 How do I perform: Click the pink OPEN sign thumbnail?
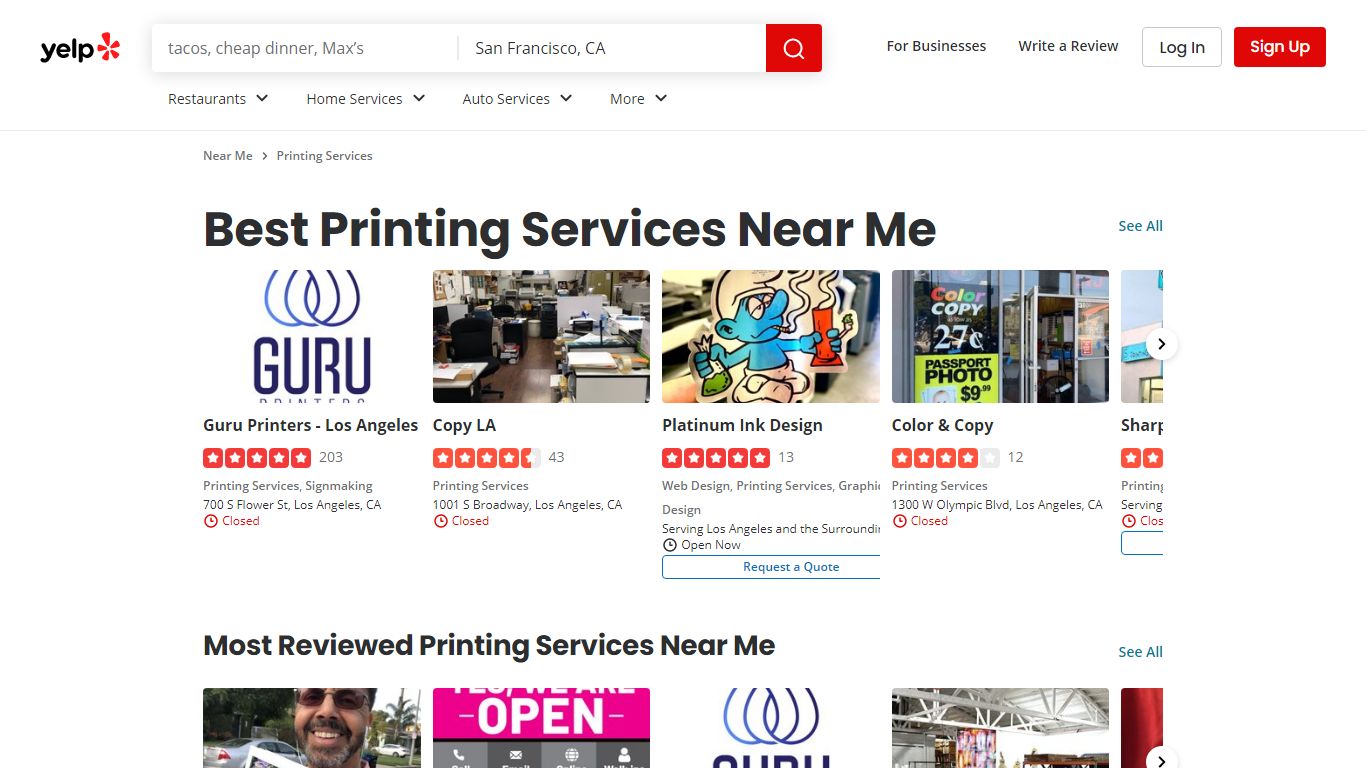pyautogui.click(x=541, y=728)
